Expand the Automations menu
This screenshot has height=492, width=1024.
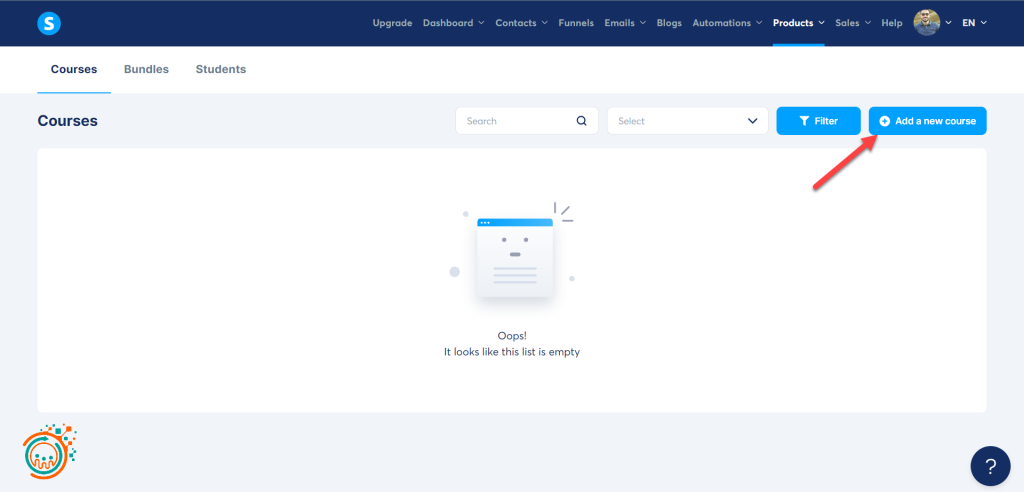tap(727, 23)
